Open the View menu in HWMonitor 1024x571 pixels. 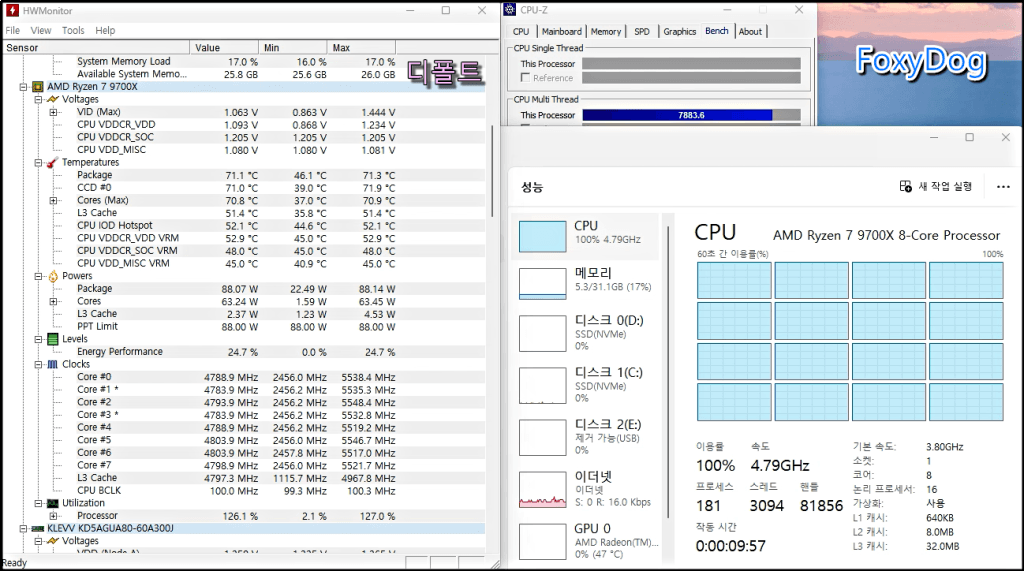pos(40,30)
